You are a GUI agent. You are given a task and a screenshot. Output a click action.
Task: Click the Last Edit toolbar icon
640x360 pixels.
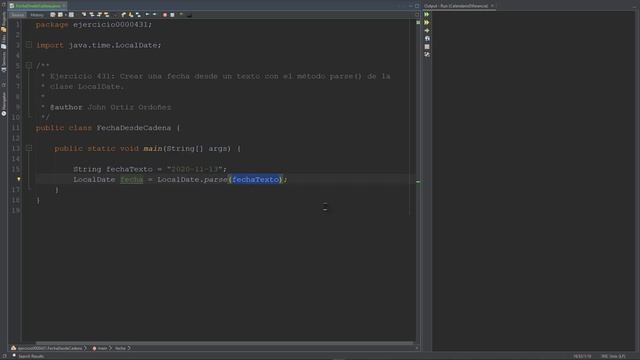[53, 15]
